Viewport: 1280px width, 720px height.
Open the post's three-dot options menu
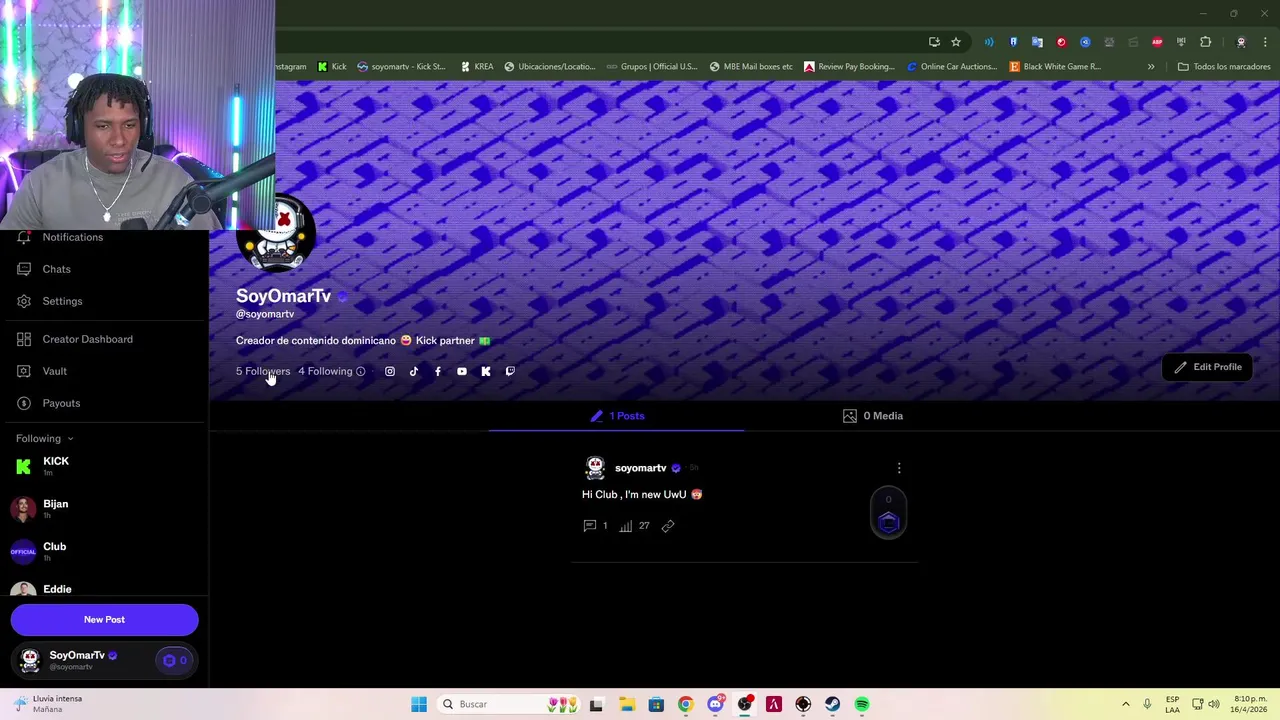(x=899, y=468)
